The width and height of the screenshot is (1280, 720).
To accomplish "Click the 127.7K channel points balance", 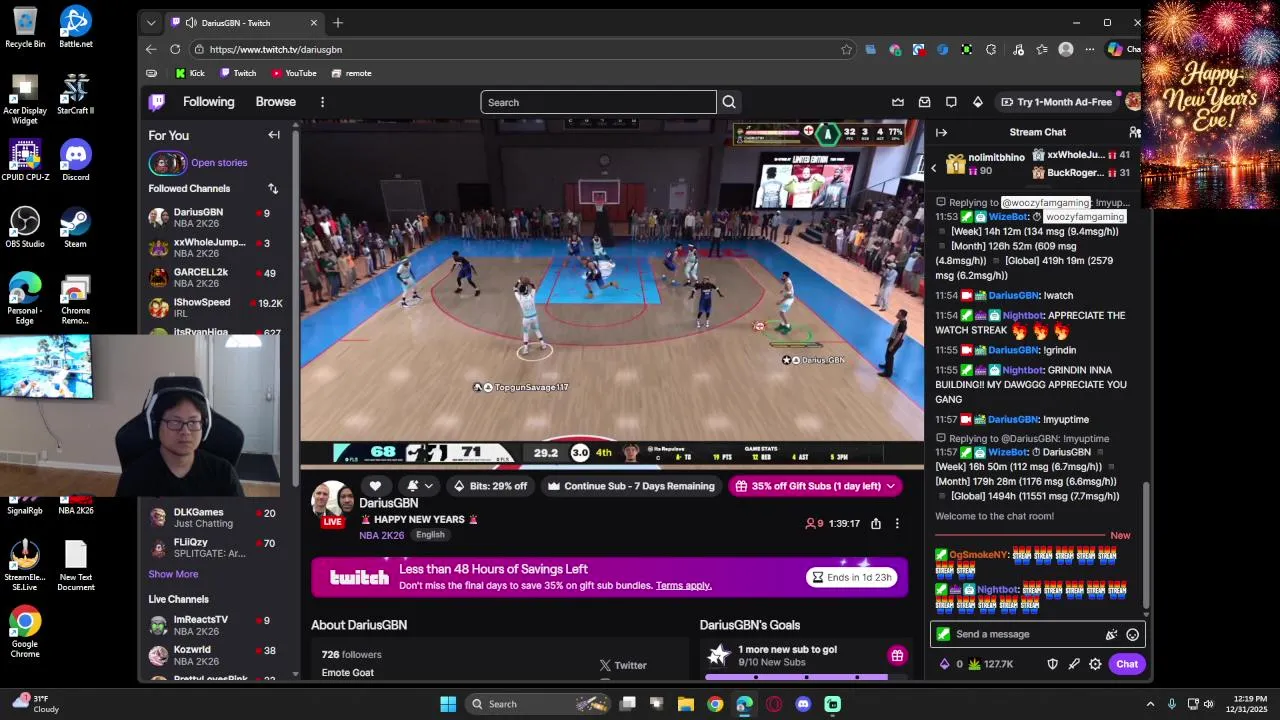I will tap(990, 664).
